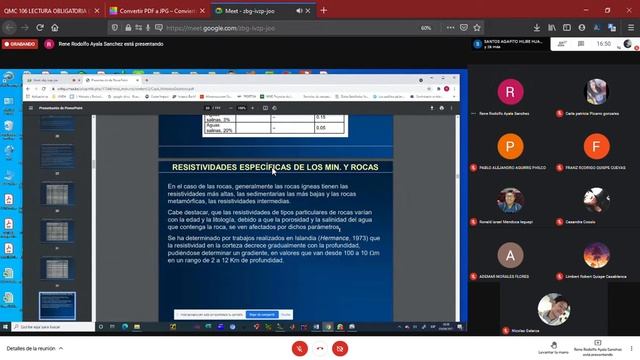Click highlighted slide thumbnail in PDF sidebar
This screenshot has width=640, height=360.
57,306
